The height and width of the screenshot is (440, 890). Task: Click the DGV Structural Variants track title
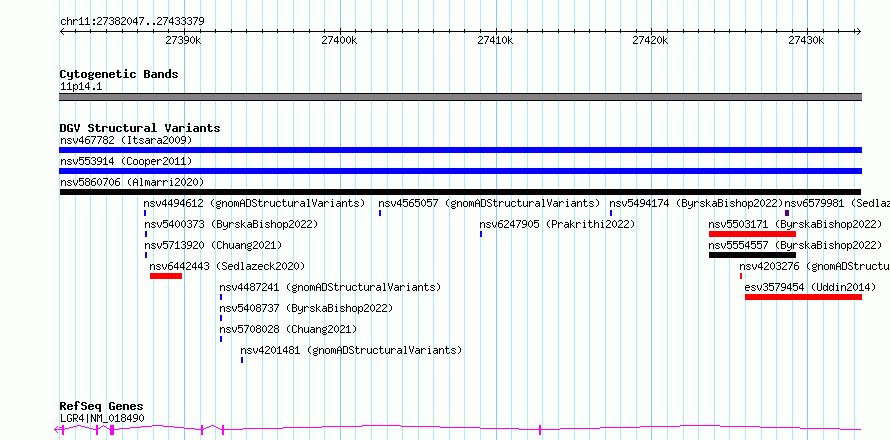(x=140, y=128)
